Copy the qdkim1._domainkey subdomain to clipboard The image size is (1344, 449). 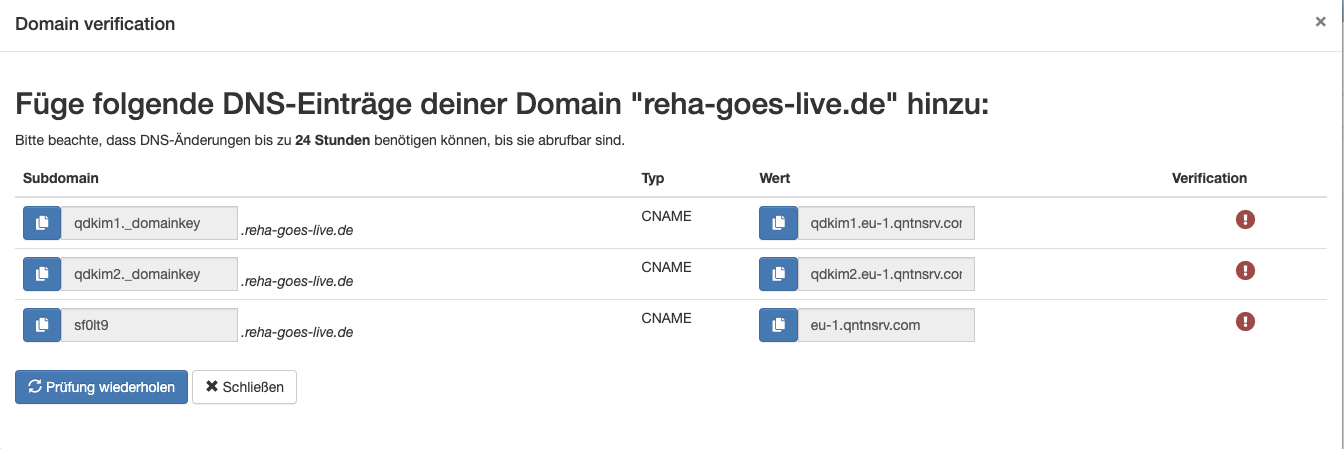42,224
